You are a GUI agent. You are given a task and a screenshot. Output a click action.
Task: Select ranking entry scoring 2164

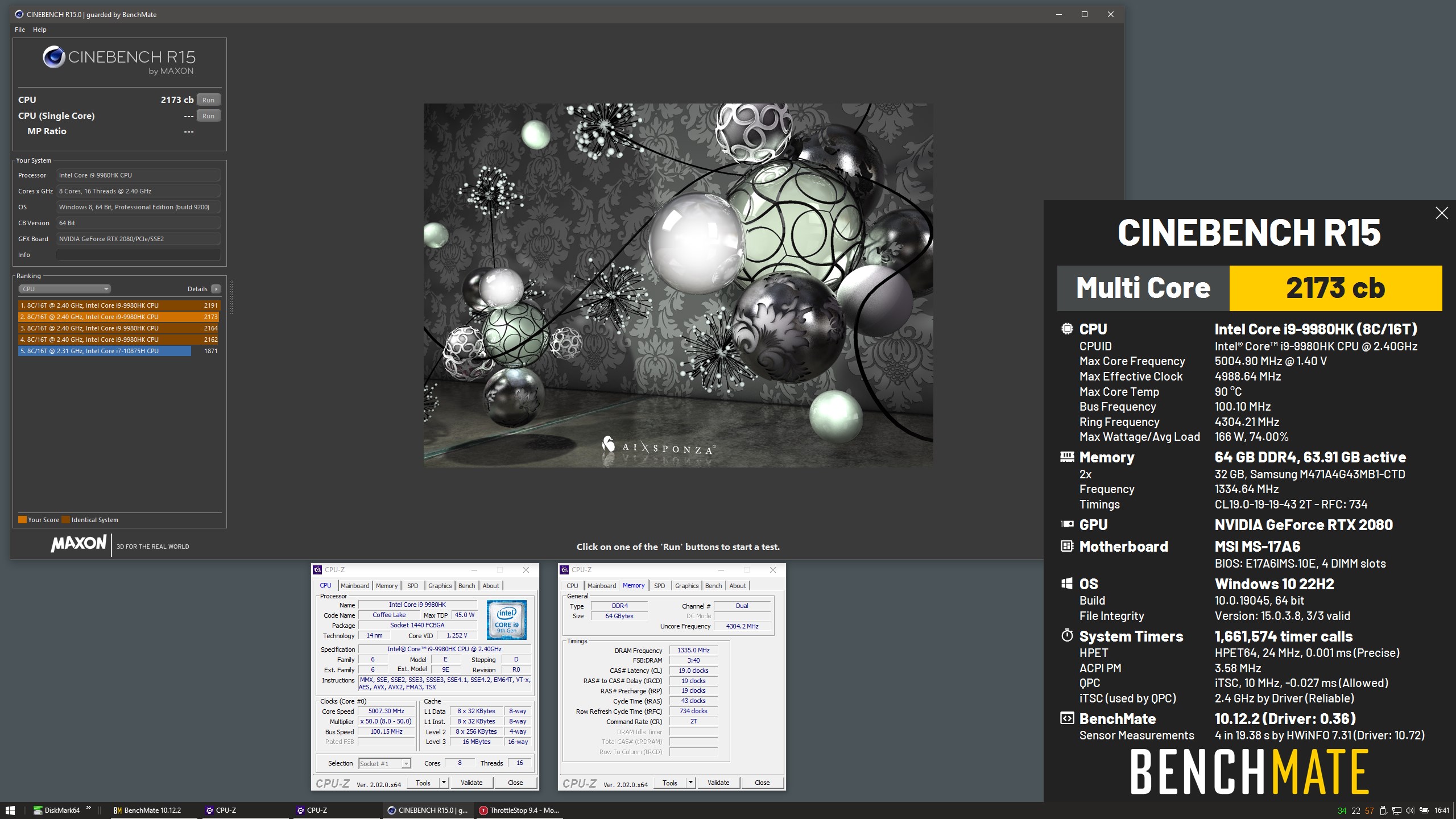point(118,328)
